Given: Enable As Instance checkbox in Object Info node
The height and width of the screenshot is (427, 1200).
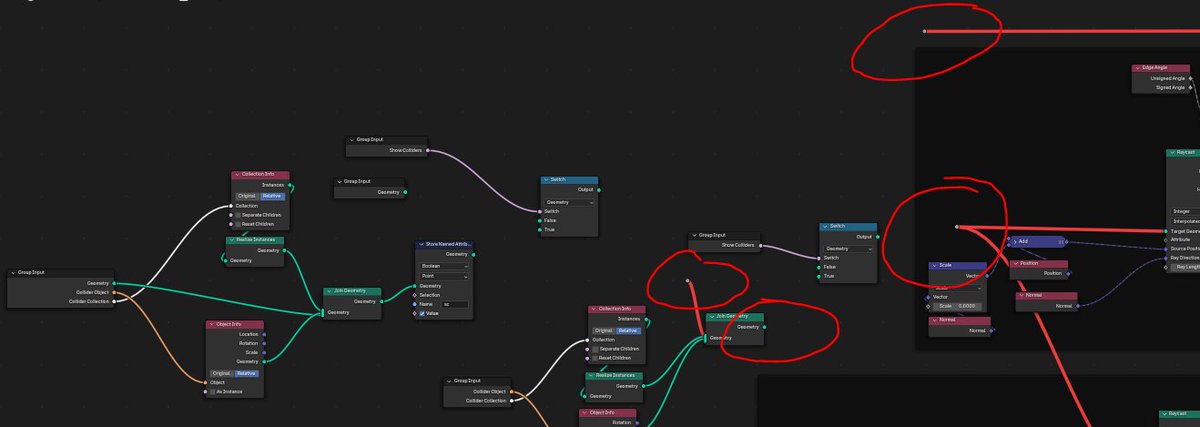Looking at the screenshot, I should (213, 392).
